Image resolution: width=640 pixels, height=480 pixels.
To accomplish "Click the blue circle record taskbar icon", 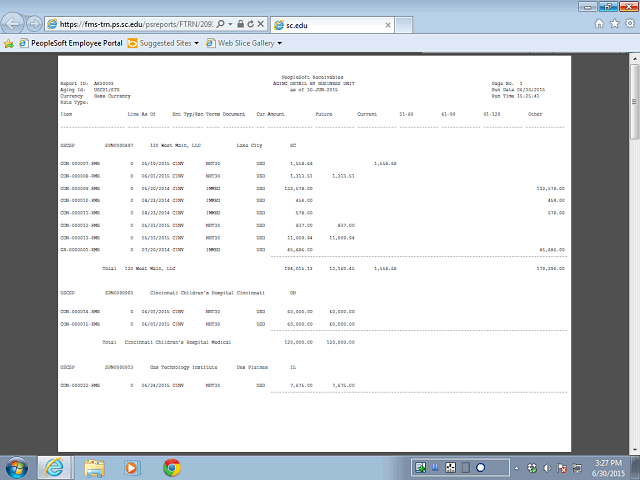I will coord(481,468).
